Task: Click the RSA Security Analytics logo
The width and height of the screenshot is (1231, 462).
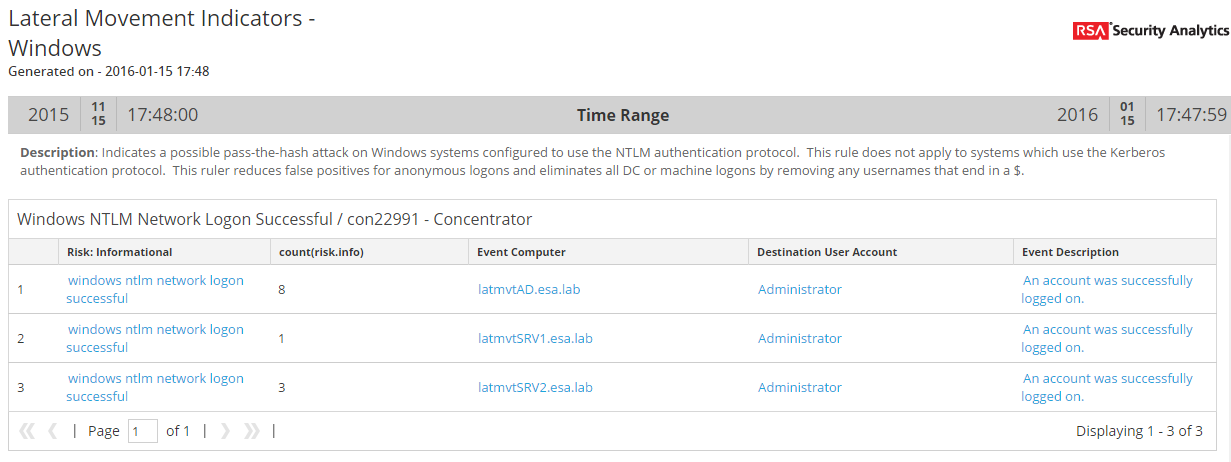Action: (1151, 31)
